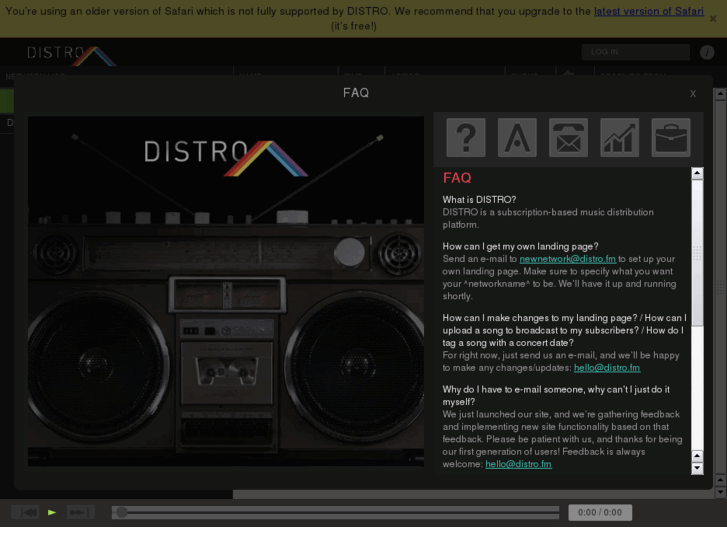Select the "What is DISTRO?" question text
The width and height of the screenshot is (727, 545).
(x=479, y=199)
